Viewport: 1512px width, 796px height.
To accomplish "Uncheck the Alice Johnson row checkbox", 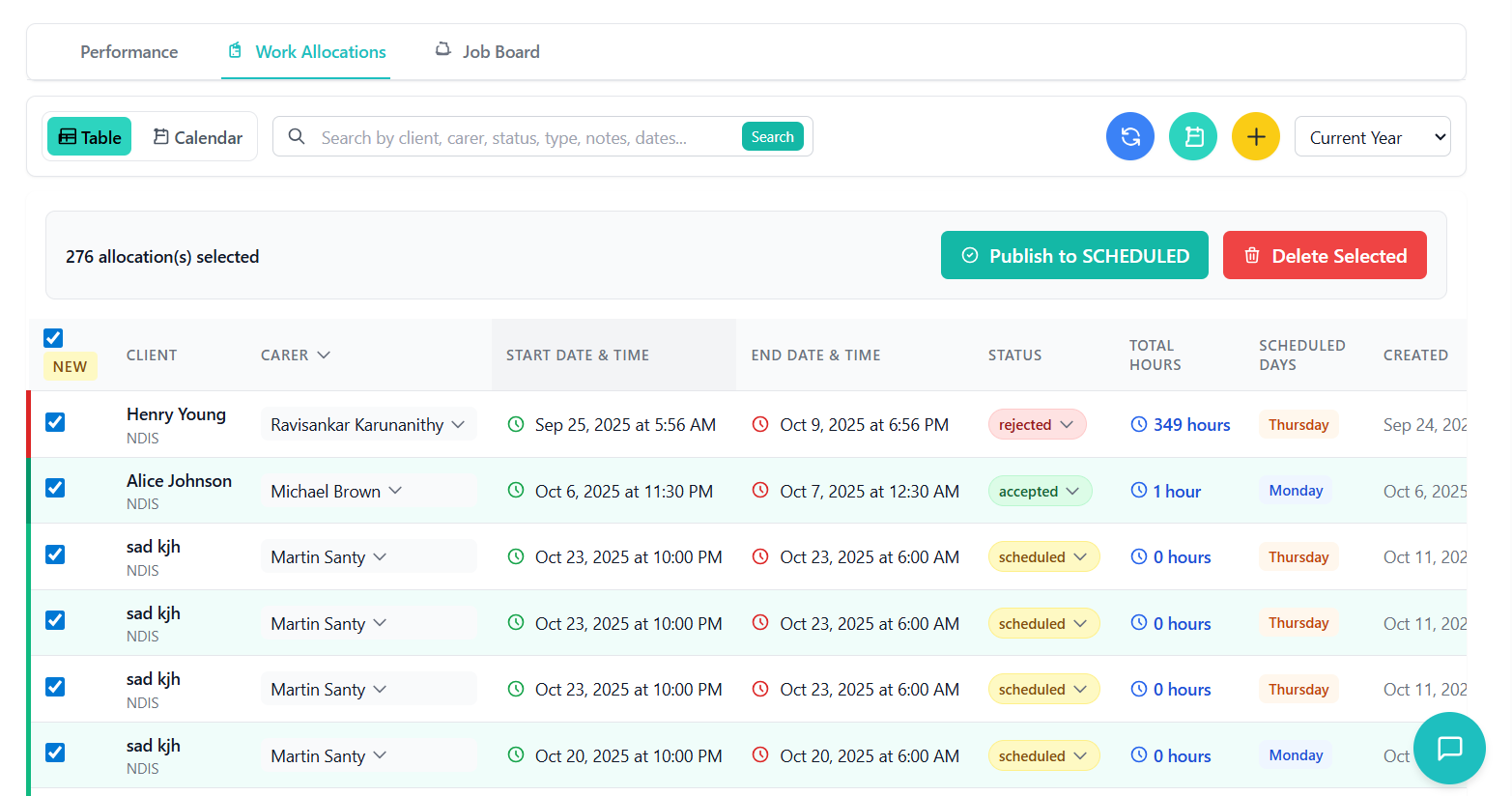I will click(55, 488).
